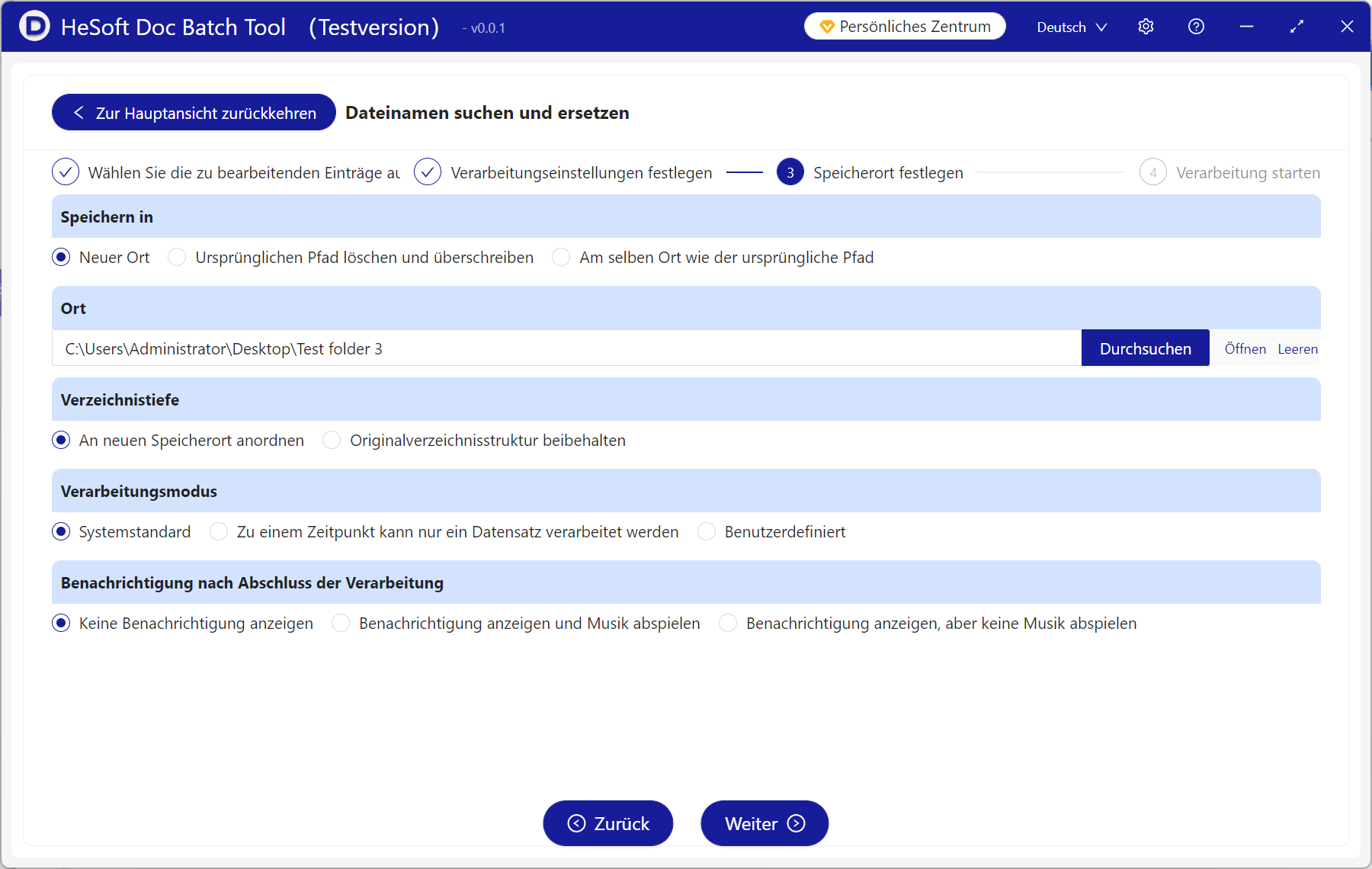This screenshot has height=869, width=1372.
Task: Expand the Deutsch language dropdown
Action: 1071,27
